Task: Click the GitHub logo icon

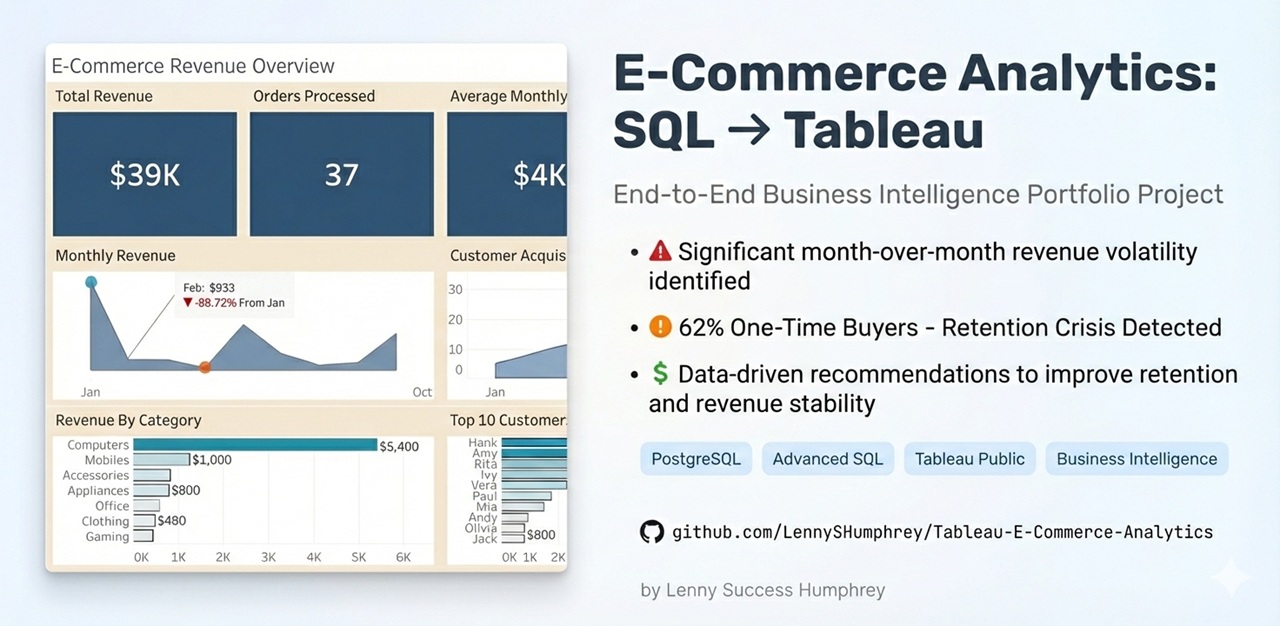Action: pos(652,531)
